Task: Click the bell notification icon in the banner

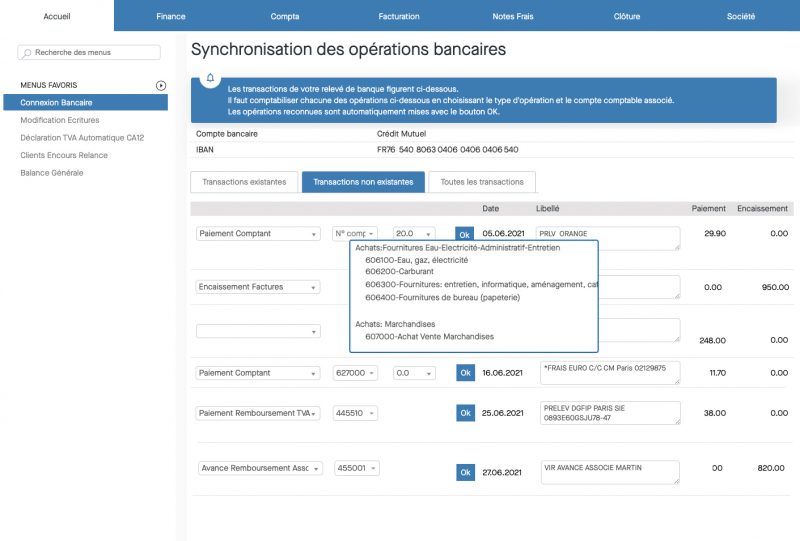Action: click(x=210, y=78)
